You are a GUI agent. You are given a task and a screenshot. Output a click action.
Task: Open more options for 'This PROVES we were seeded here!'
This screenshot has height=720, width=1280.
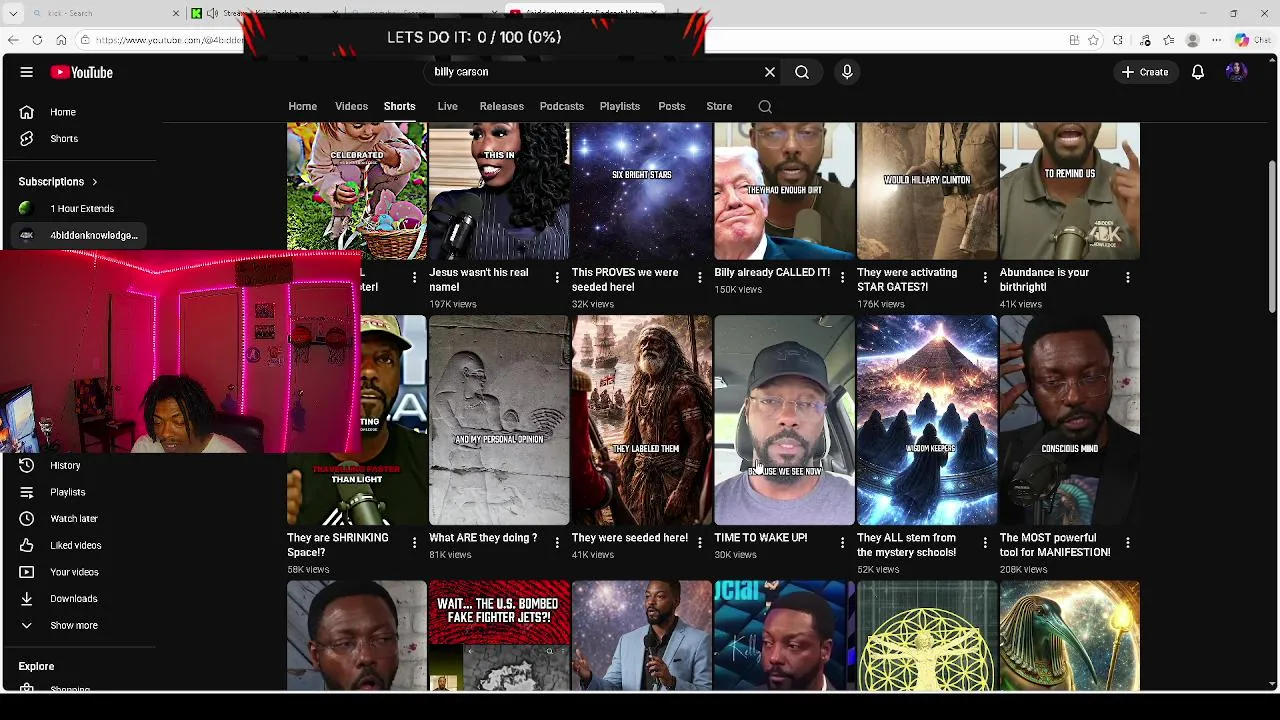point(699,277)
